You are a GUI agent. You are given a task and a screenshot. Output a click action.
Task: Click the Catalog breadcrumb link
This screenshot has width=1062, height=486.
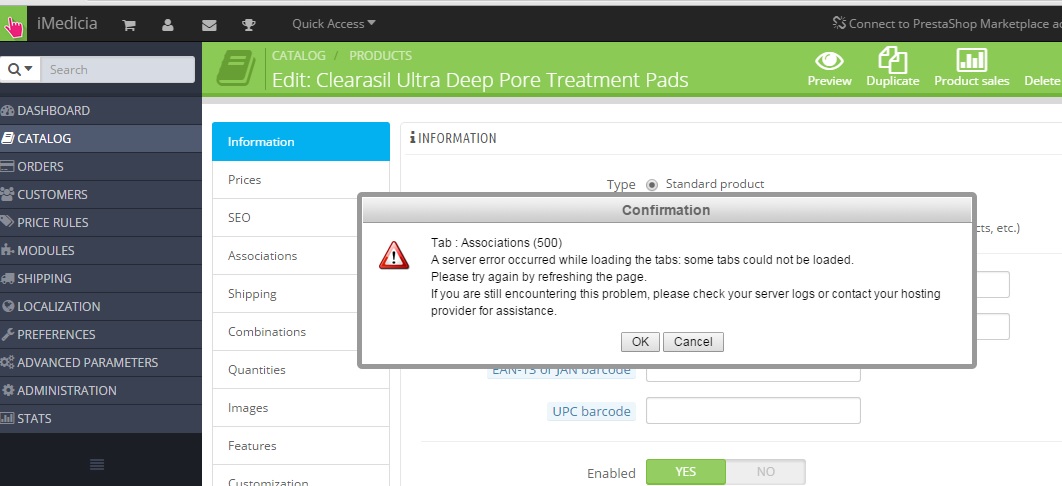299,56
